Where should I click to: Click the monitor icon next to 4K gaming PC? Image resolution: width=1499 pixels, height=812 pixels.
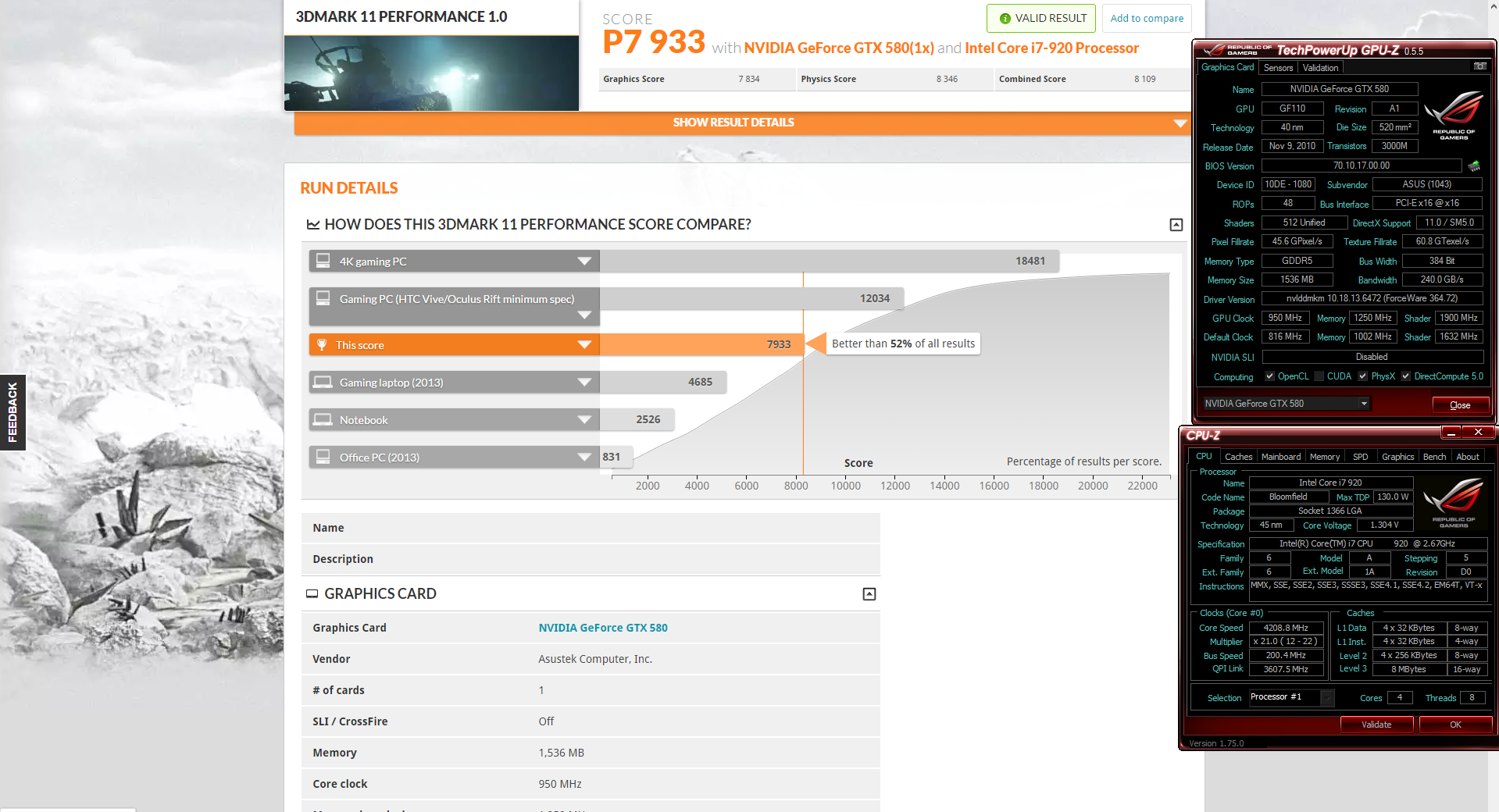pyautogui.click(x=323, y=260)
